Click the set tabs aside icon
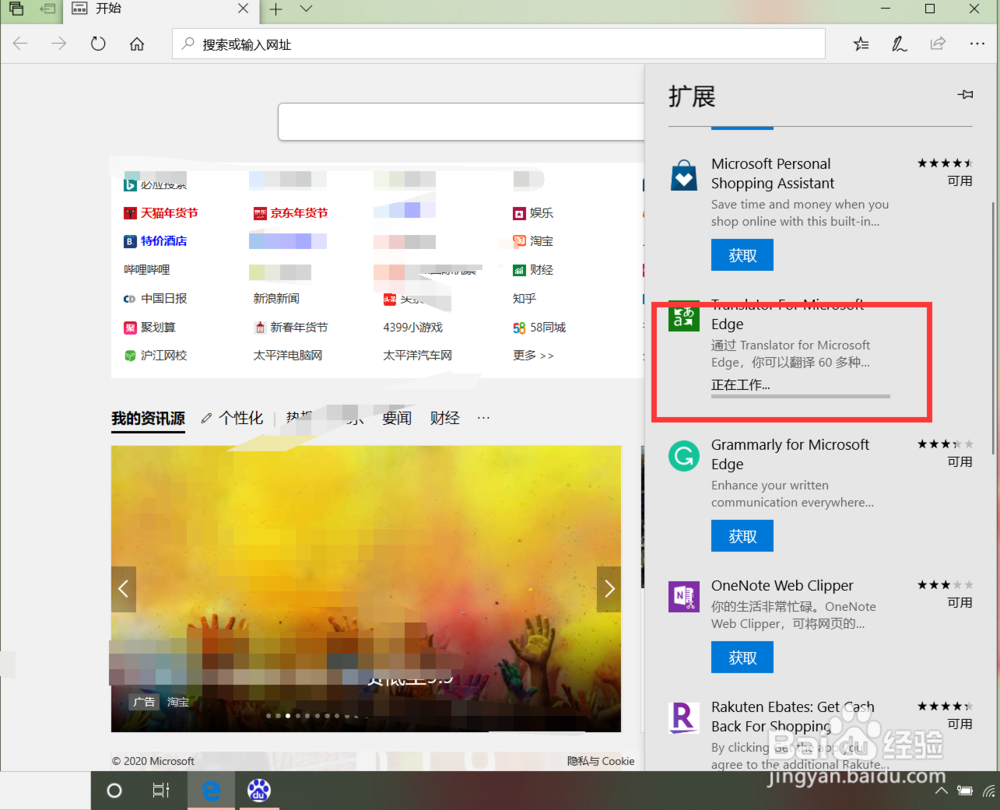 47,9
